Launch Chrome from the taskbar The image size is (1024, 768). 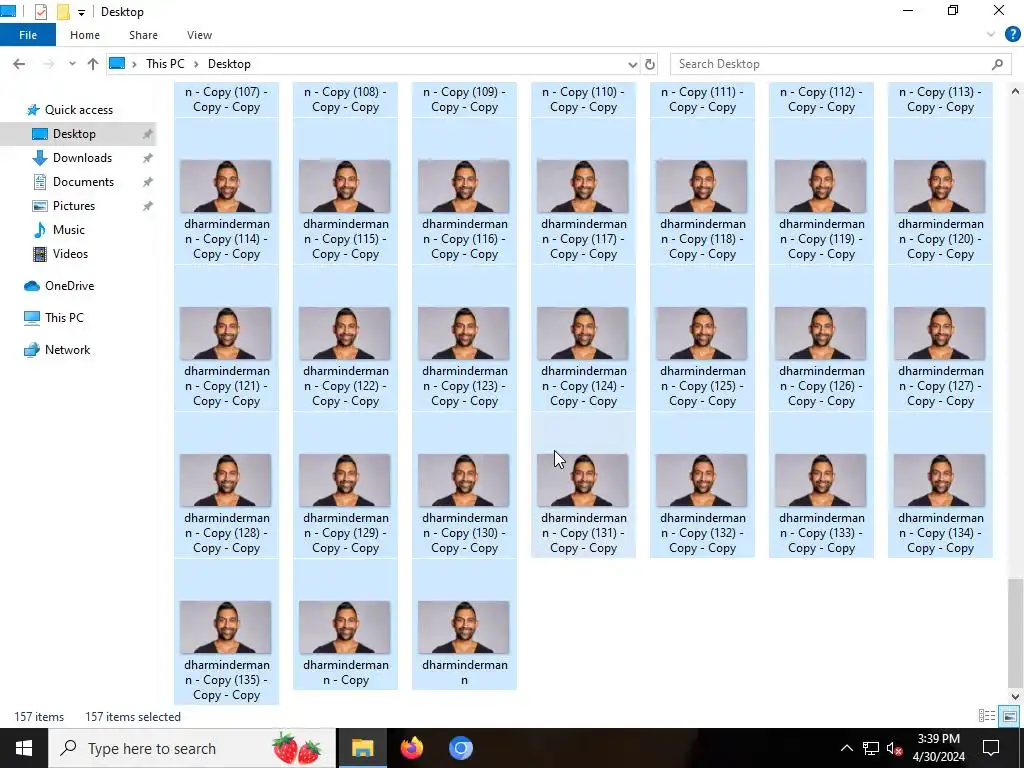point(460,748)
